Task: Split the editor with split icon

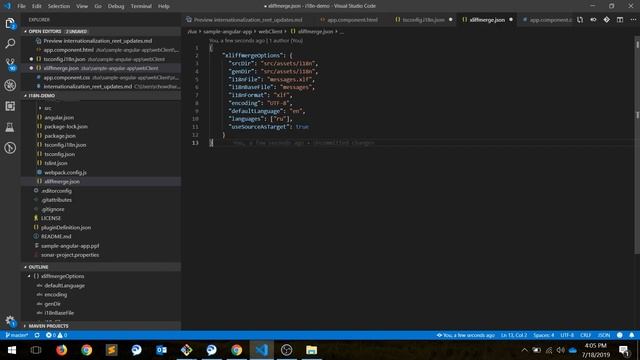Action: 620,20
